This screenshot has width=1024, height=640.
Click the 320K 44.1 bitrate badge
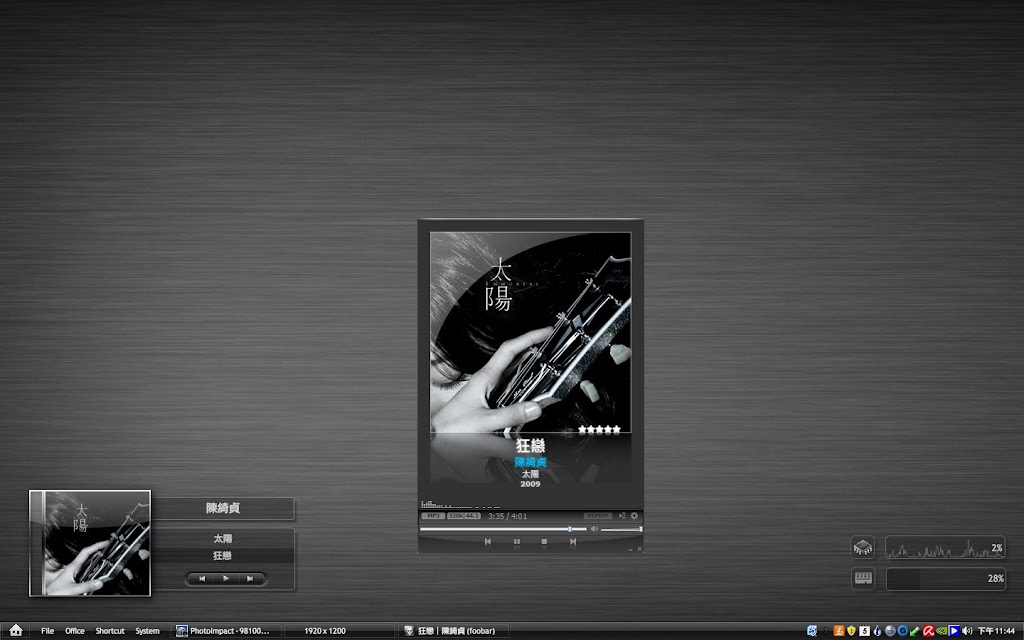[464, 516]
